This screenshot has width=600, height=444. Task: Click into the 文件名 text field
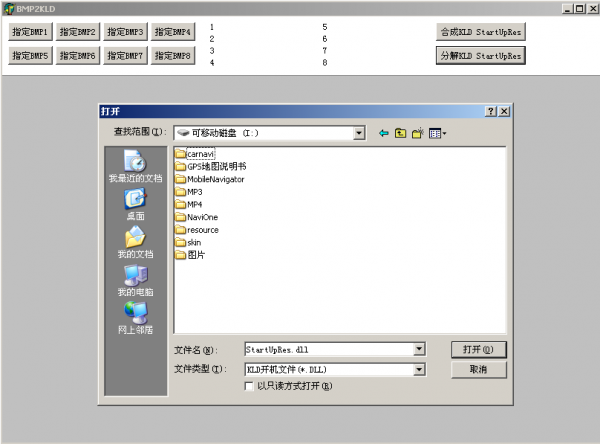pos(327,350)
